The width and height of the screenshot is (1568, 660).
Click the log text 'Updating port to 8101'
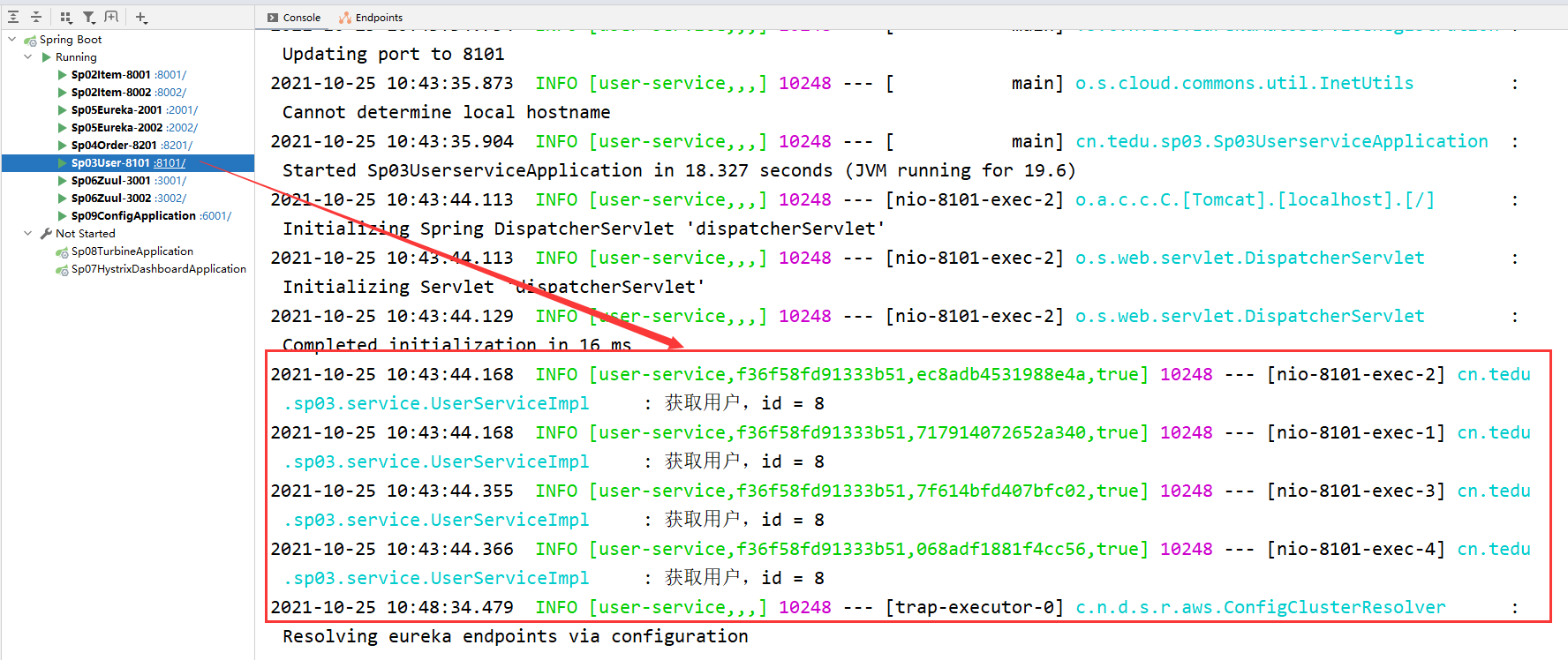click(x=394, y=54)
